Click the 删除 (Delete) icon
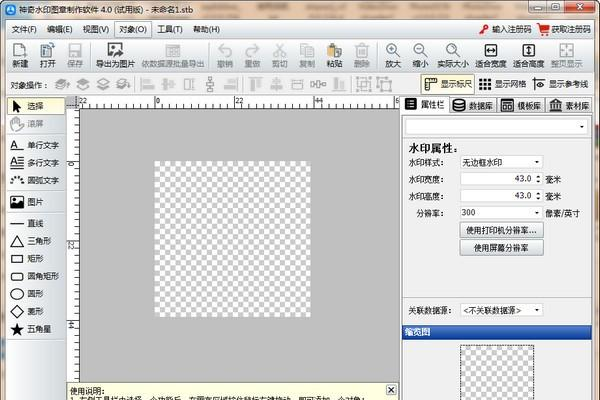600x400 pixels. pos(362,56)
